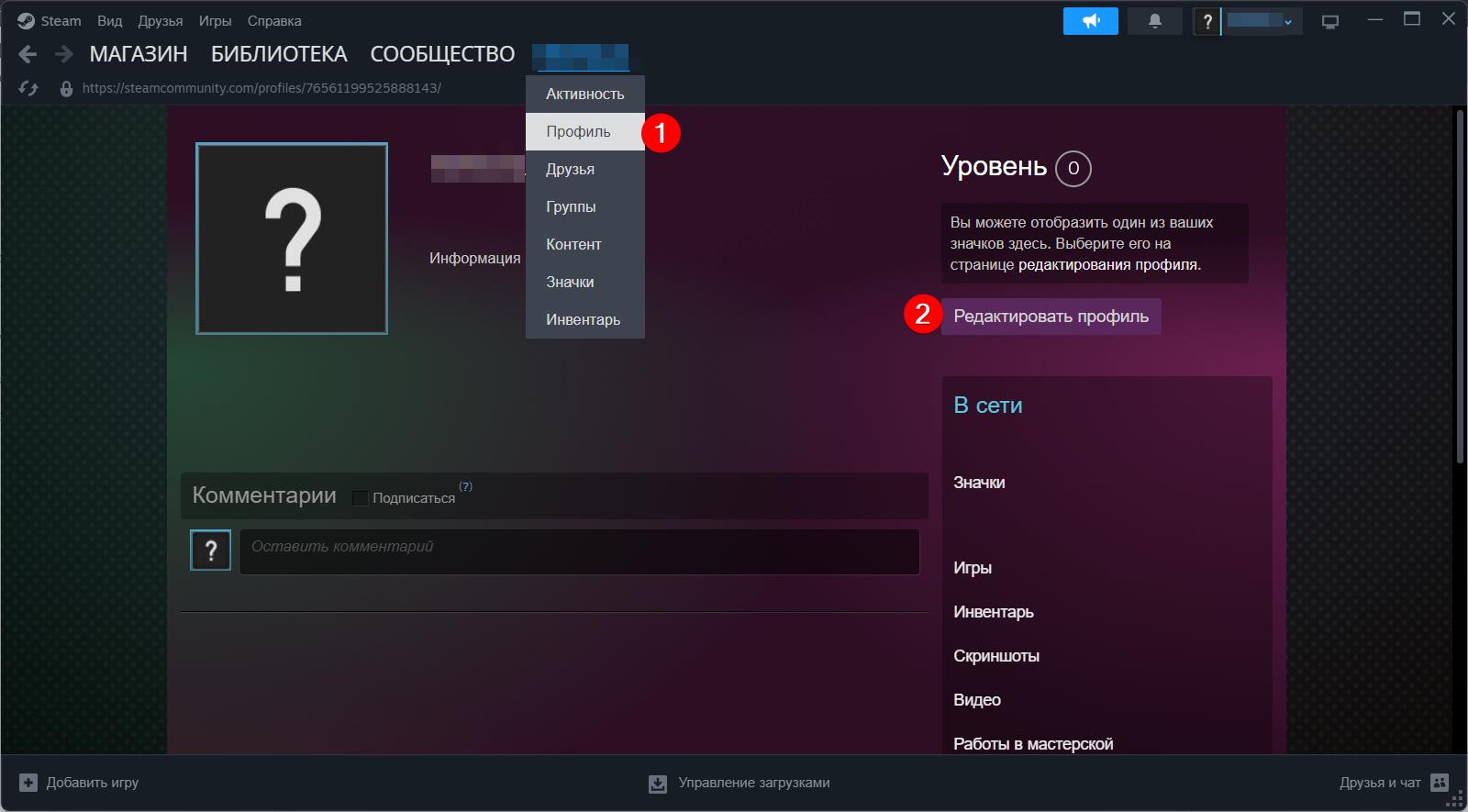Click the profile avatar question mark image

click(292, 239)
